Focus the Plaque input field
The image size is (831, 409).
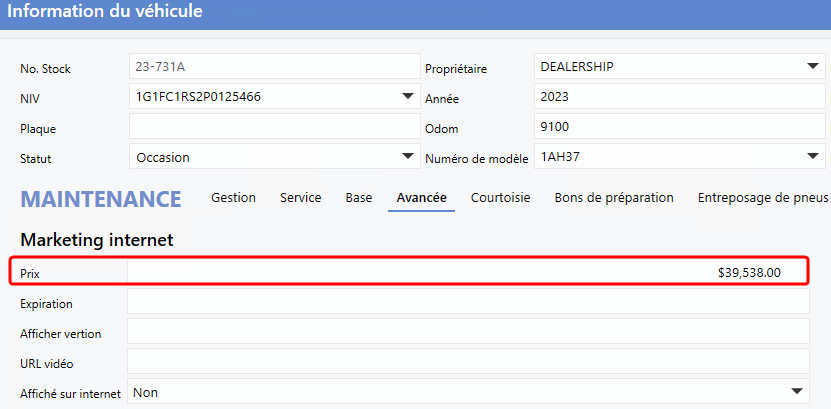point(273,127)
